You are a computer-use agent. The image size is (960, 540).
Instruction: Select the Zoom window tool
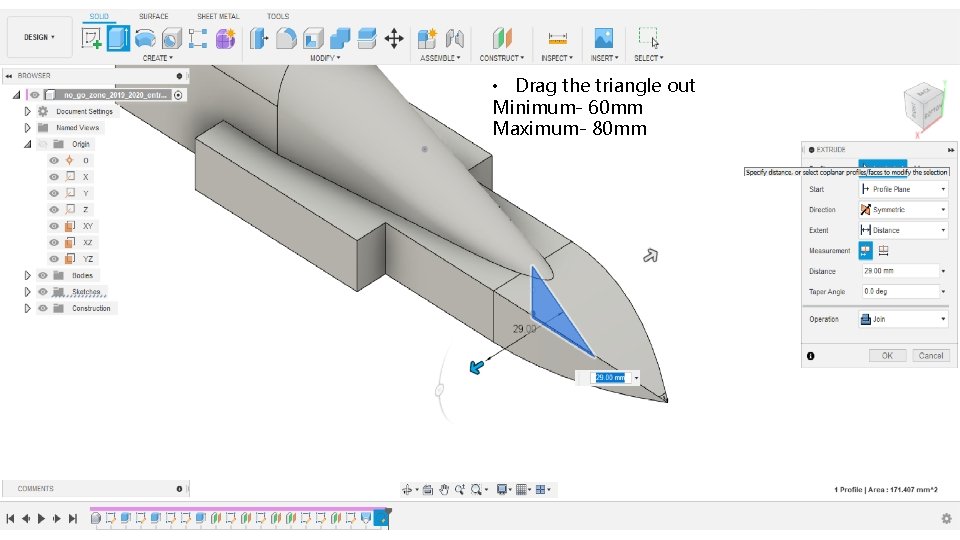coord(460,489)
